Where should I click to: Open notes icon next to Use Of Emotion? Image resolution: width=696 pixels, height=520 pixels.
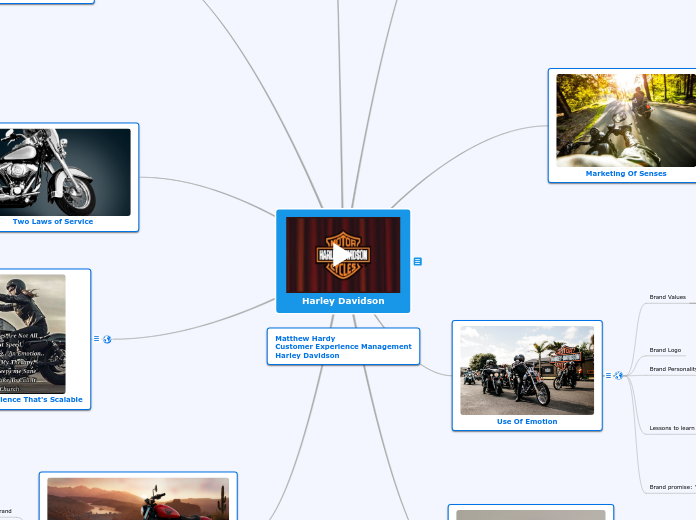coord(609,375)
